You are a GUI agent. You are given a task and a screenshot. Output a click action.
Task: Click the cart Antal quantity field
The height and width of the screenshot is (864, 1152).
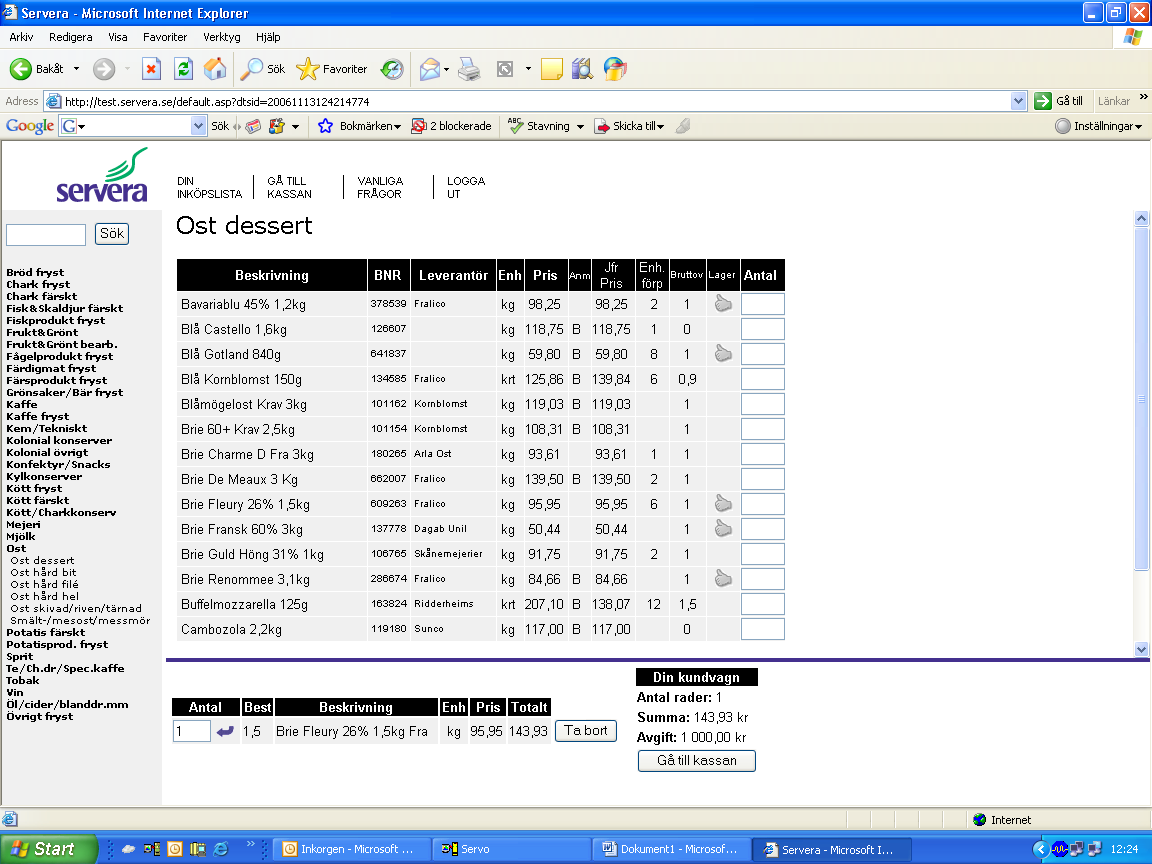(192, 731)
